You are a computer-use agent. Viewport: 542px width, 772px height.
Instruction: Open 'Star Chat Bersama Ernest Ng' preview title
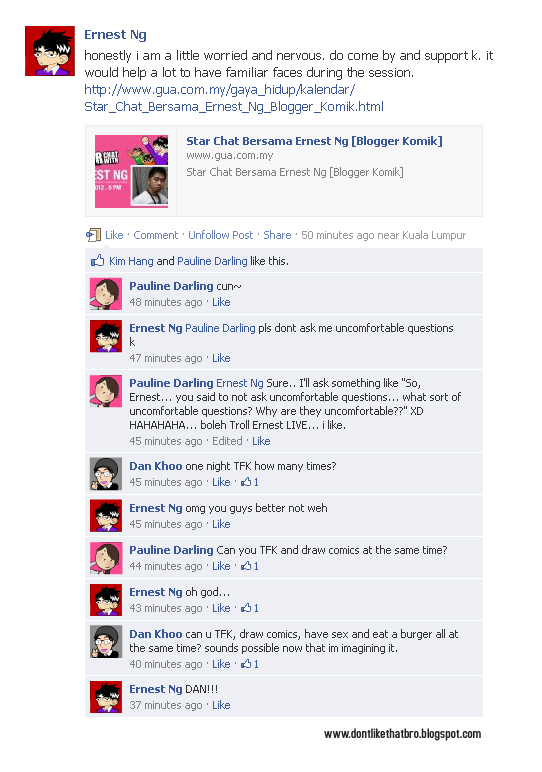click(x=314, y=141)
